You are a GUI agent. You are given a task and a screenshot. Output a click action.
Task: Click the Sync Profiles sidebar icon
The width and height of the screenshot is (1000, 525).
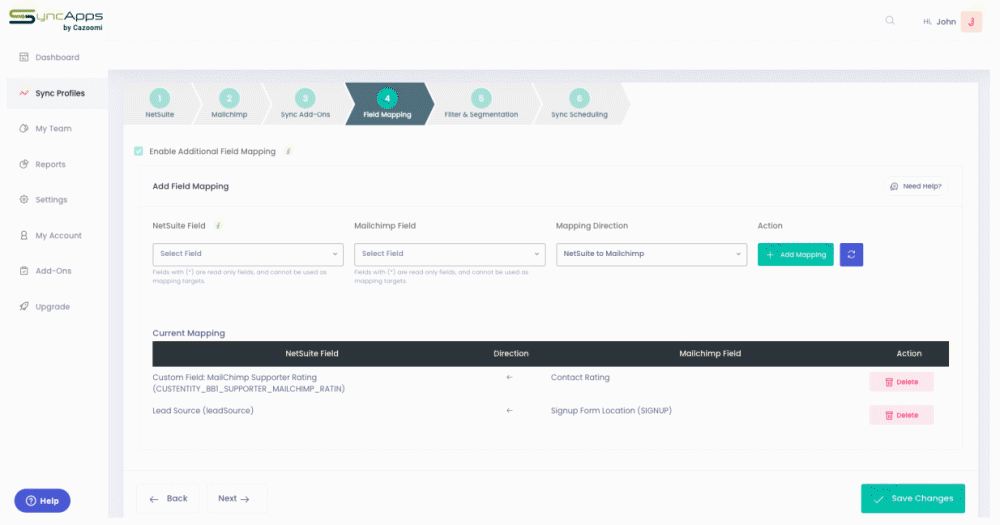24,93
